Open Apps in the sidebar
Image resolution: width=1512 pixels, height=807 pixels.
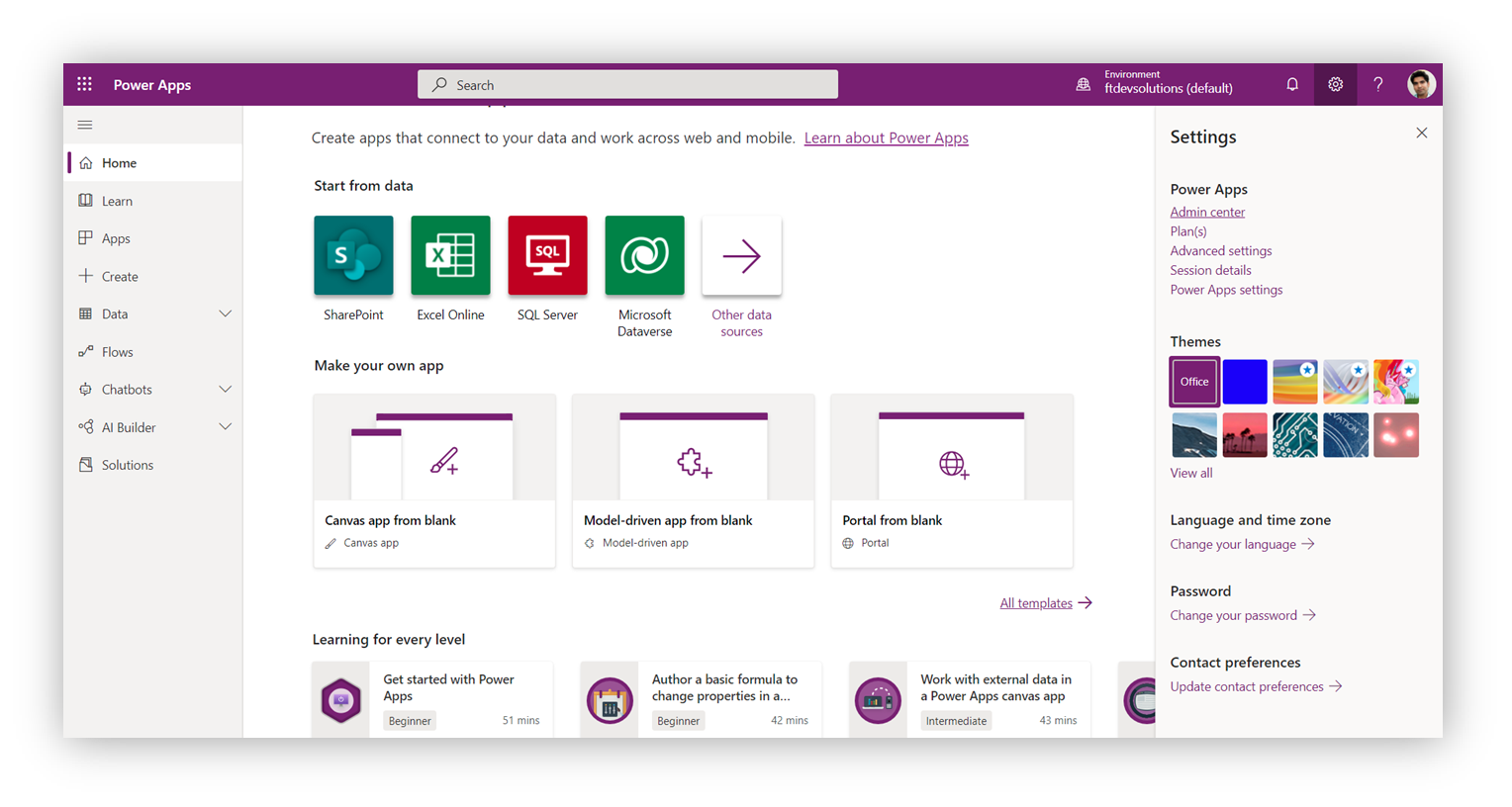(x=153, y=238)
